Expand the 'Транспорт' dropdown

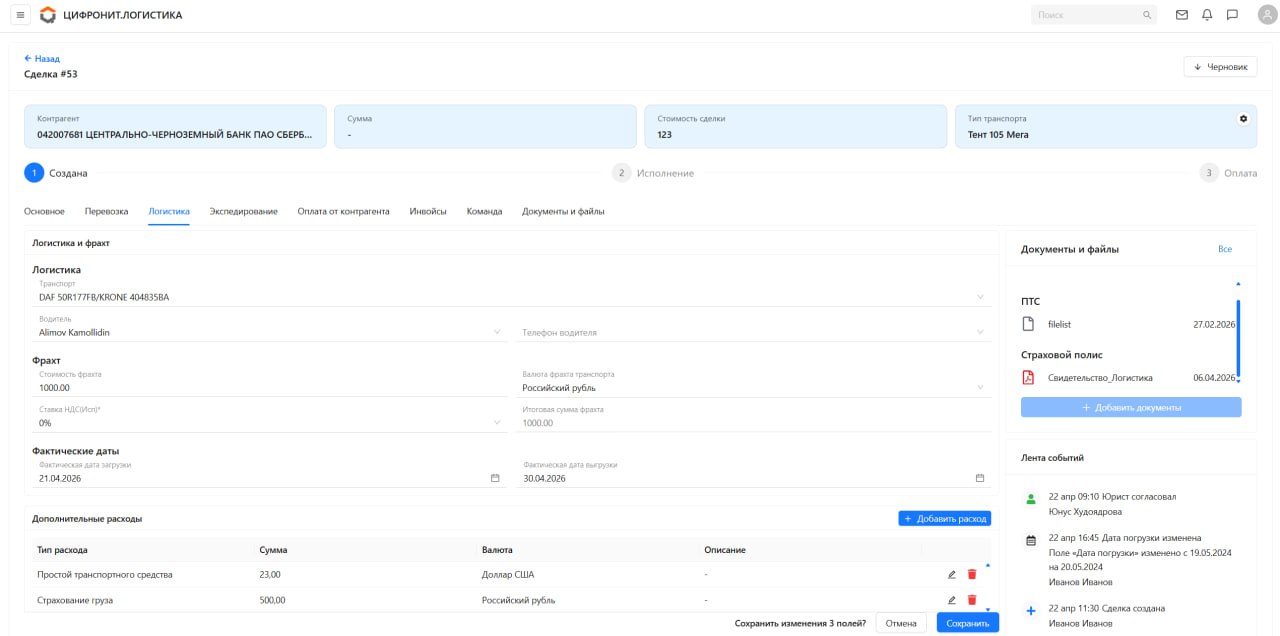(x=980, y=297)
